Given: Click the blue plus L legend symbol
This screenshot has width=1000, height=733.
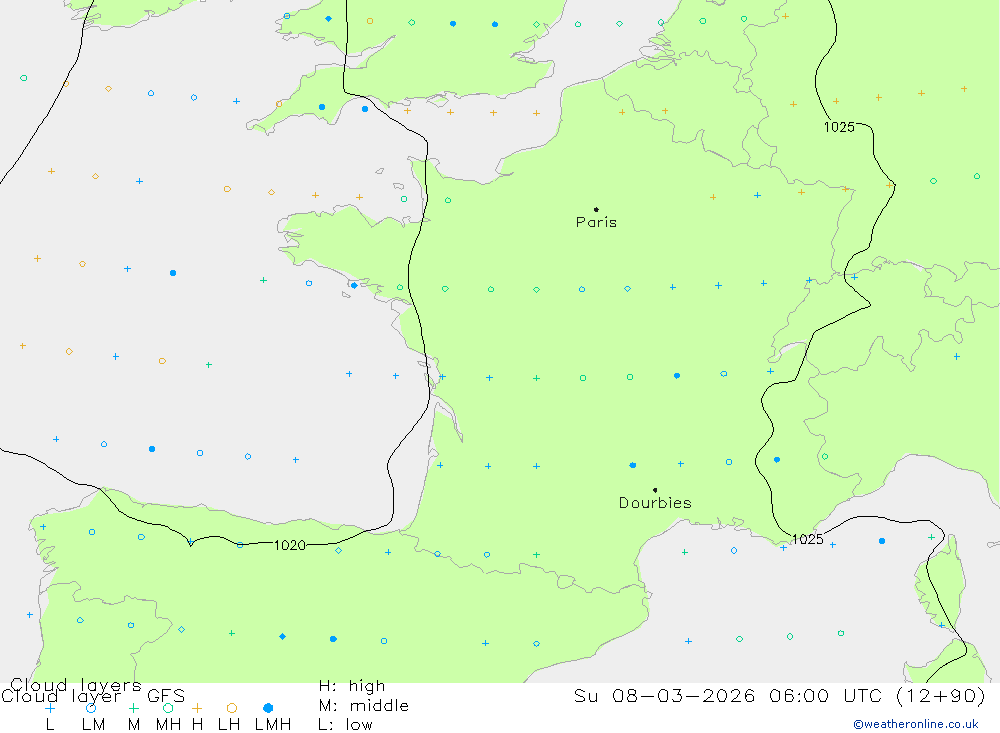Looking at the screenshot, I should click(50, 708).
